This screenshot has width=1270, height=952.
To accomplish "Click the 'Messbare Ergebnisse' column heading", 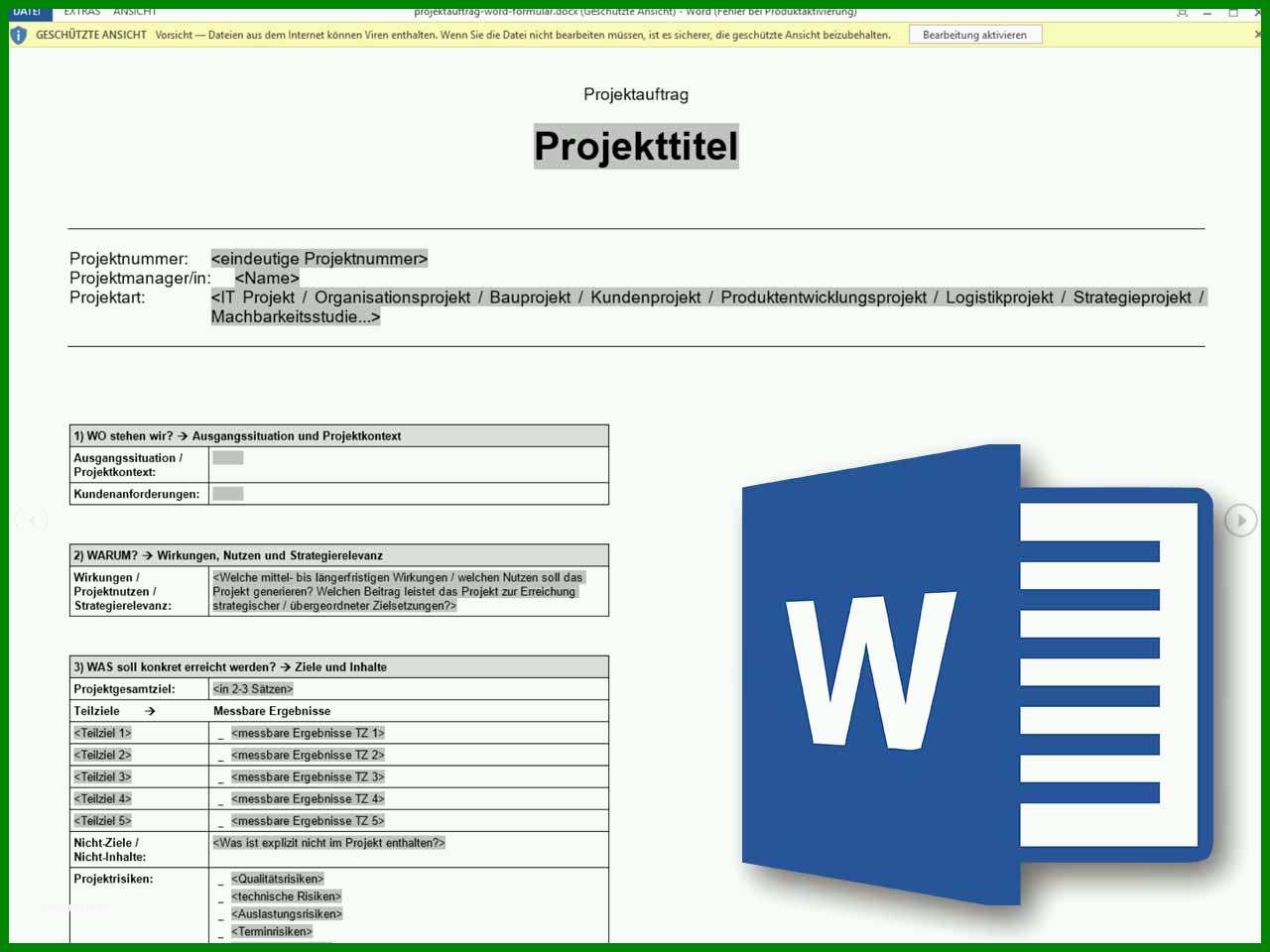I will (x=272, y=711).
